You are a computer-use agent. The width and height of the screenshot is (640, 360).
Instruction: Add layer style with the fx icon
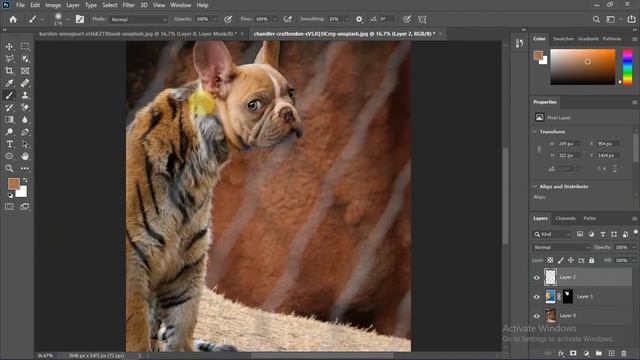(x=561, y=353)
